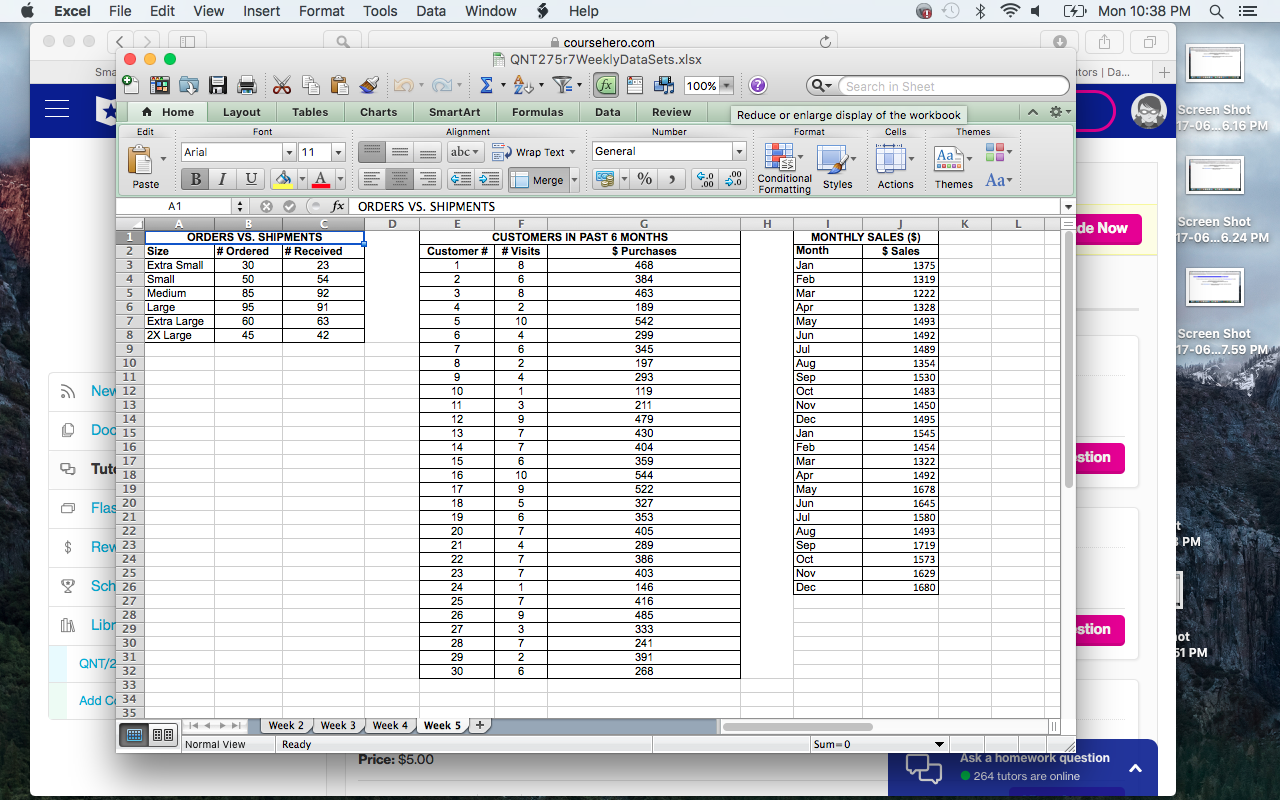
Task: Click the Name Box showing A1
Action: click(175, 206)
